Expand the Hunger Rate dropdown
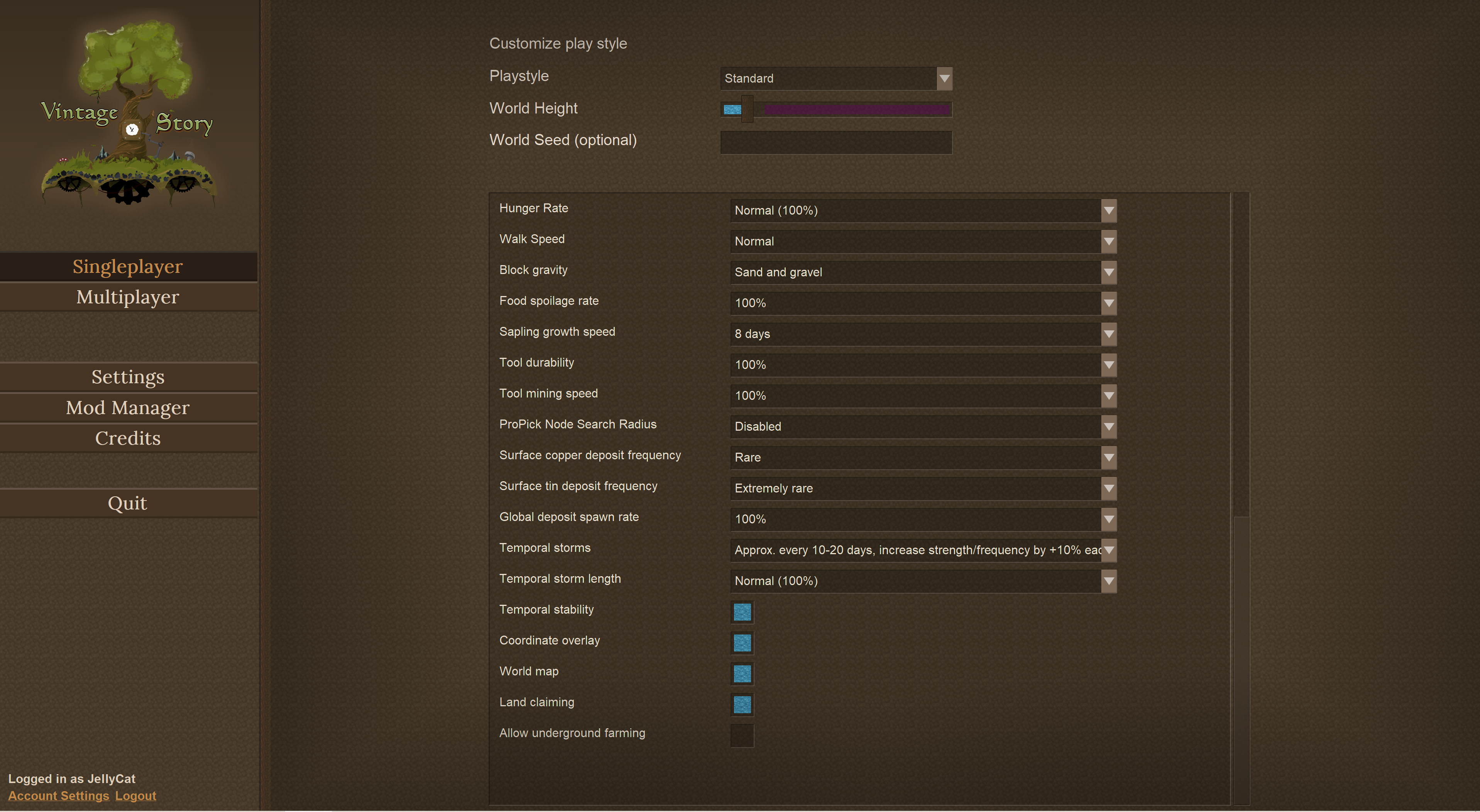Viewport: 1480px width, 812px height. 1108,210
